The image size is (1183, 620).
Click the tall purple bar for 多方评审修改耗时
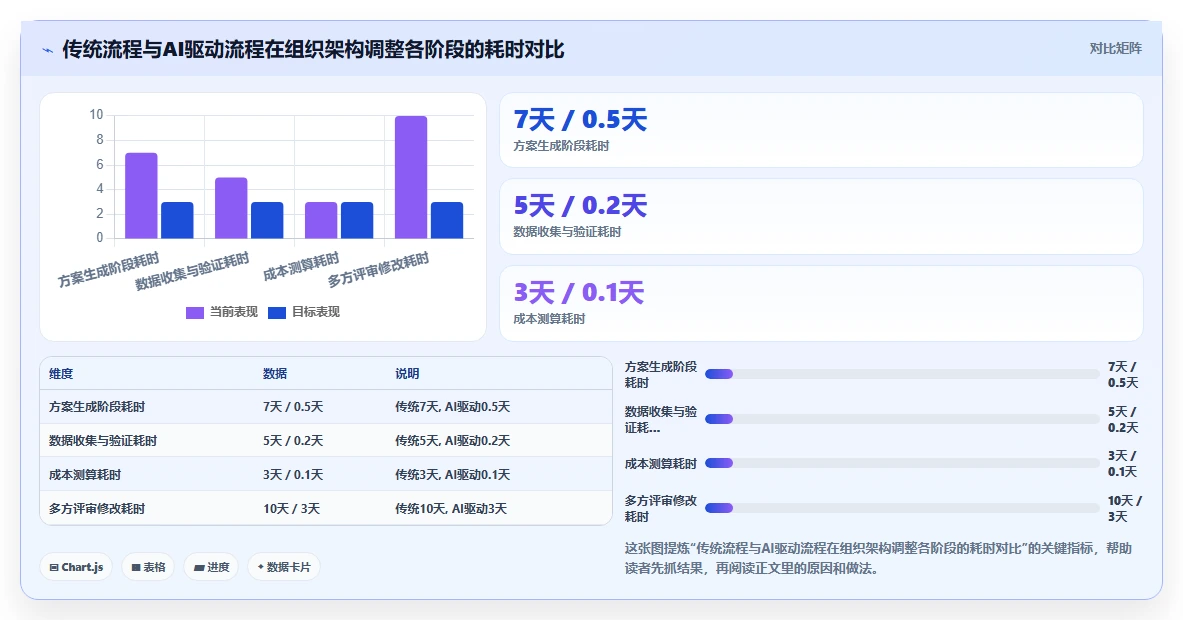click(411, 177)
